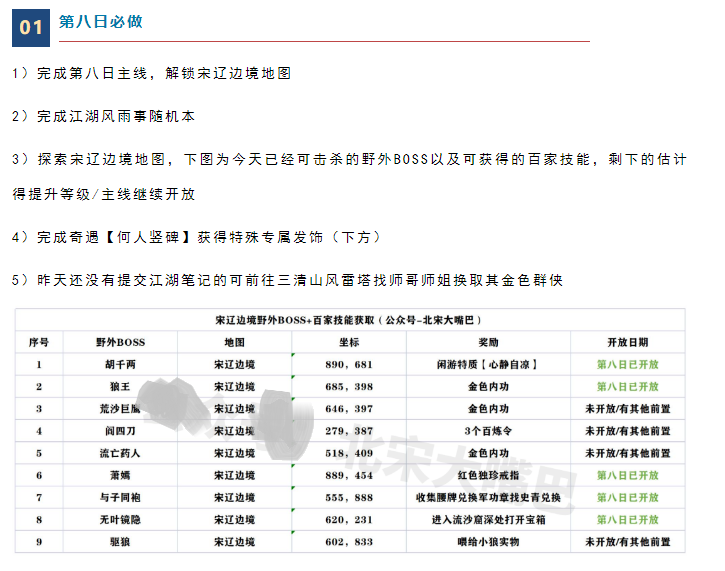Image resolution: width=725 pixels, height=571 pixels.
Task: Click serial number "6" in 萧嫣 row
Action: click(39, 475)
